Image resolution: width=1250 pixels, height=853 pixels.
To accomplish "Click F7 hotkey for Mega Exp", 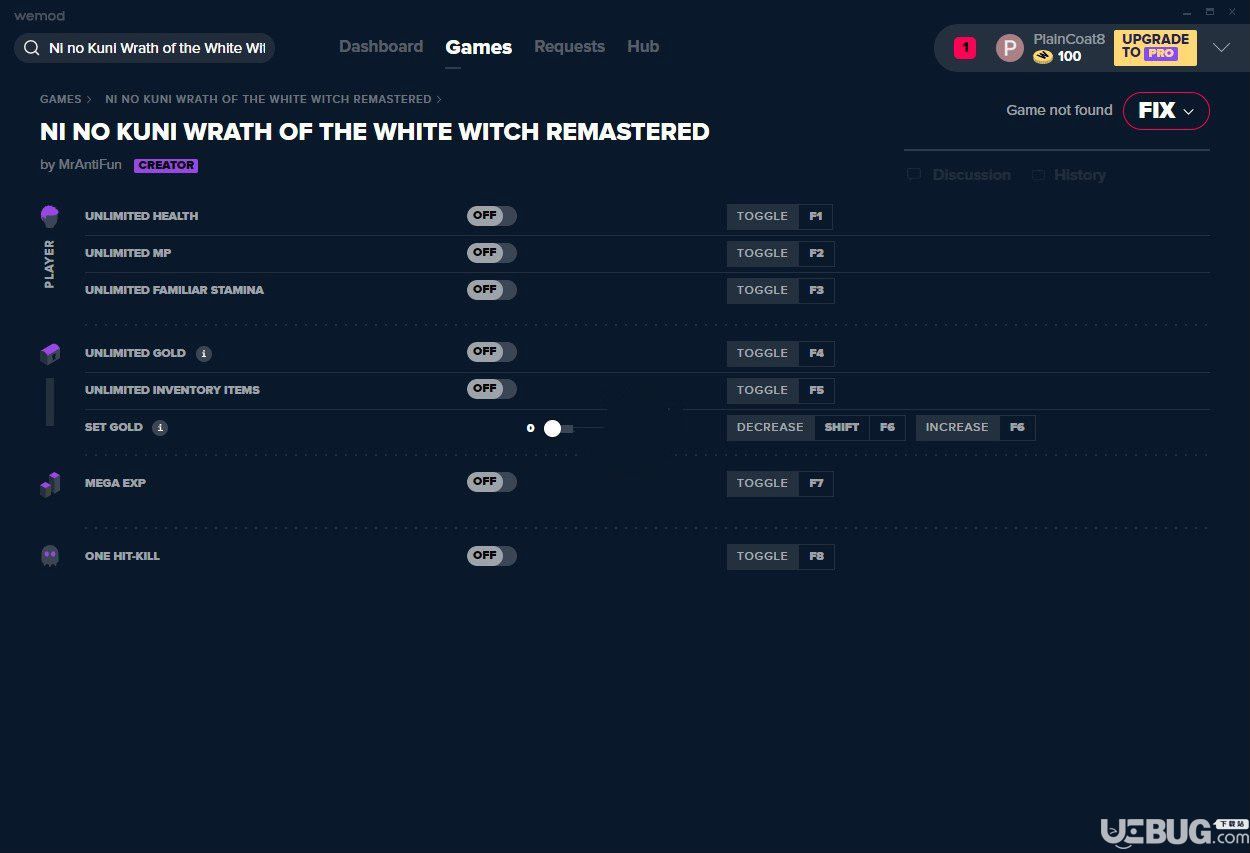I will click(817, 484).
